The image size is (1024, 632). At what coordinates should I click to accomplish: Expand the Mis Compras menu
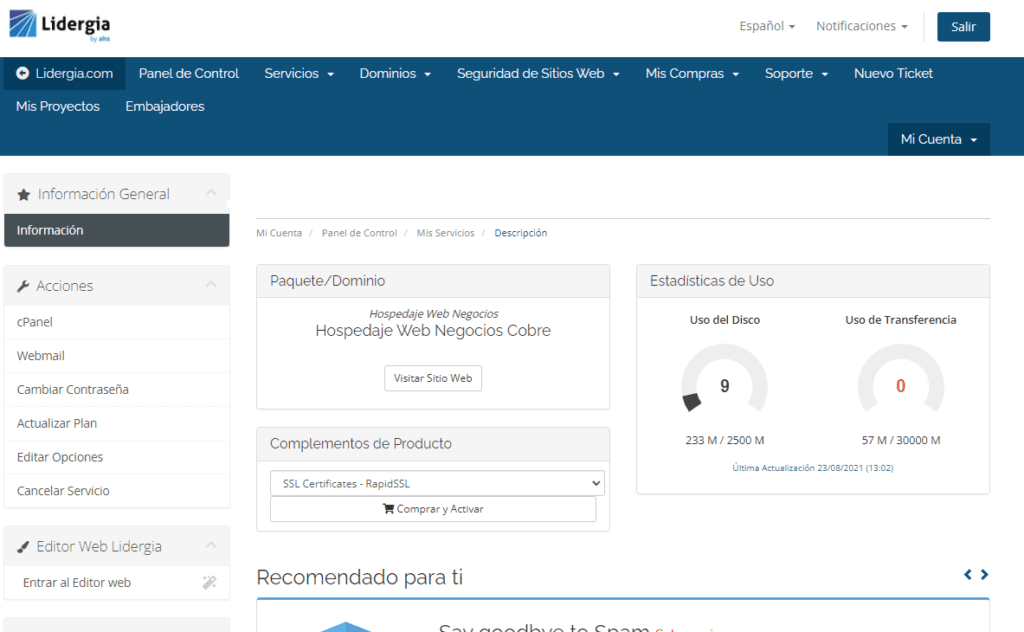click(692, 73)
